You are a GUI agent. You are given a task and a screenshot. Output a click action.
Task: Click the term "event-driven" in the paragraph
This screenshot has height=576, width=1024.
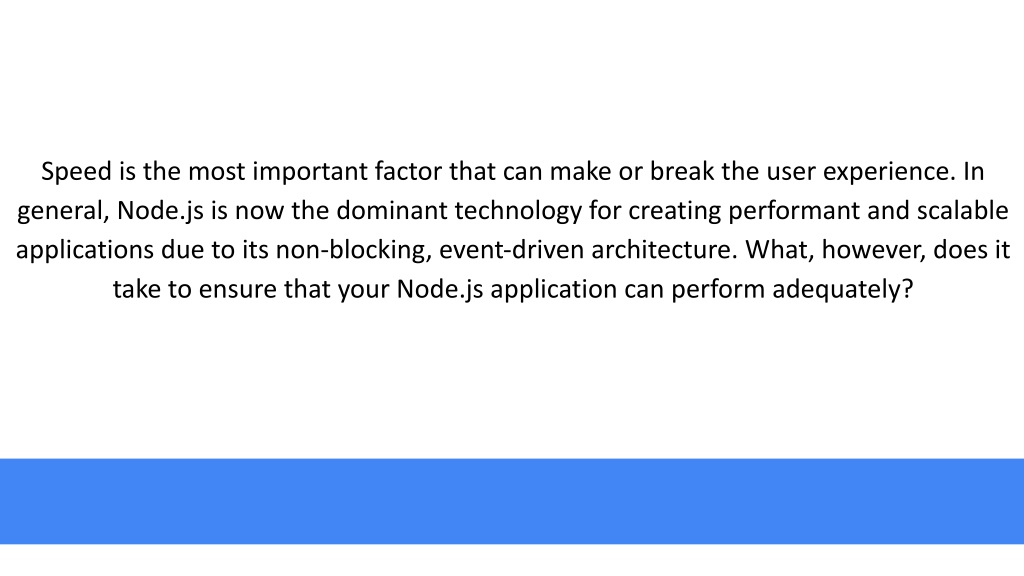(512, 249)
